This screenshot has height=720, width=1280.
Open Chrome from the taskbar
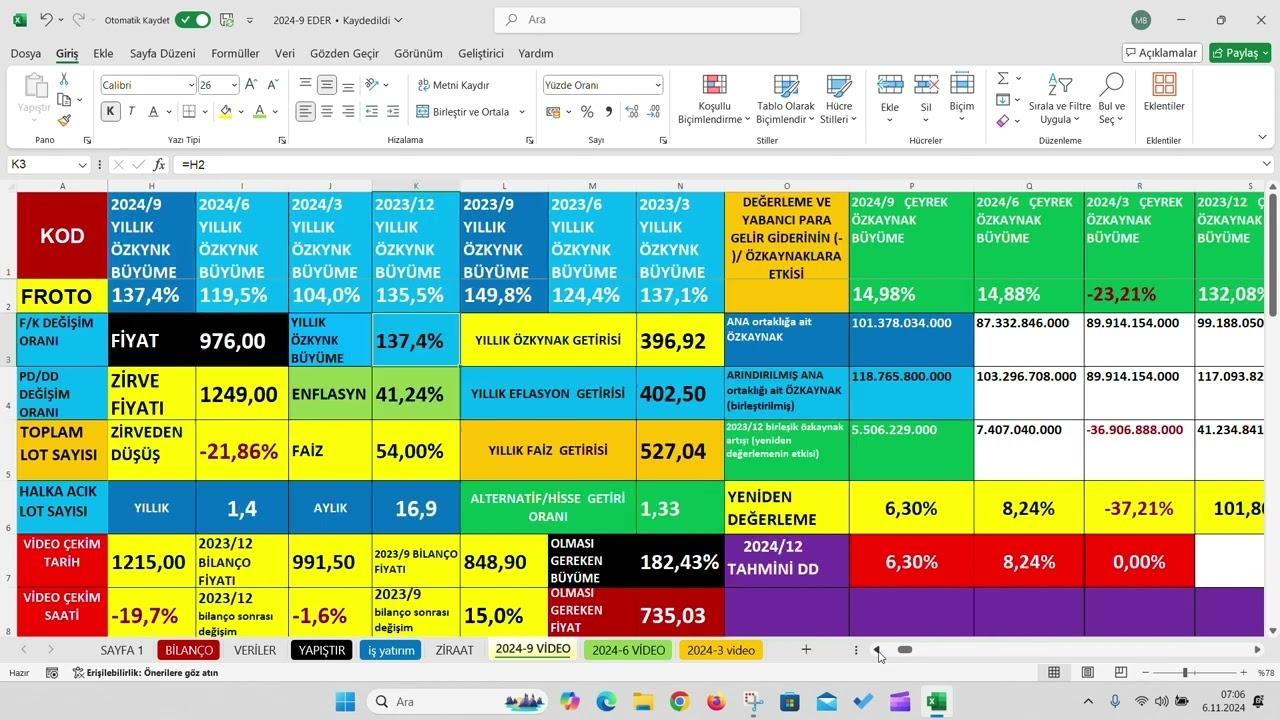click(679, 702)
